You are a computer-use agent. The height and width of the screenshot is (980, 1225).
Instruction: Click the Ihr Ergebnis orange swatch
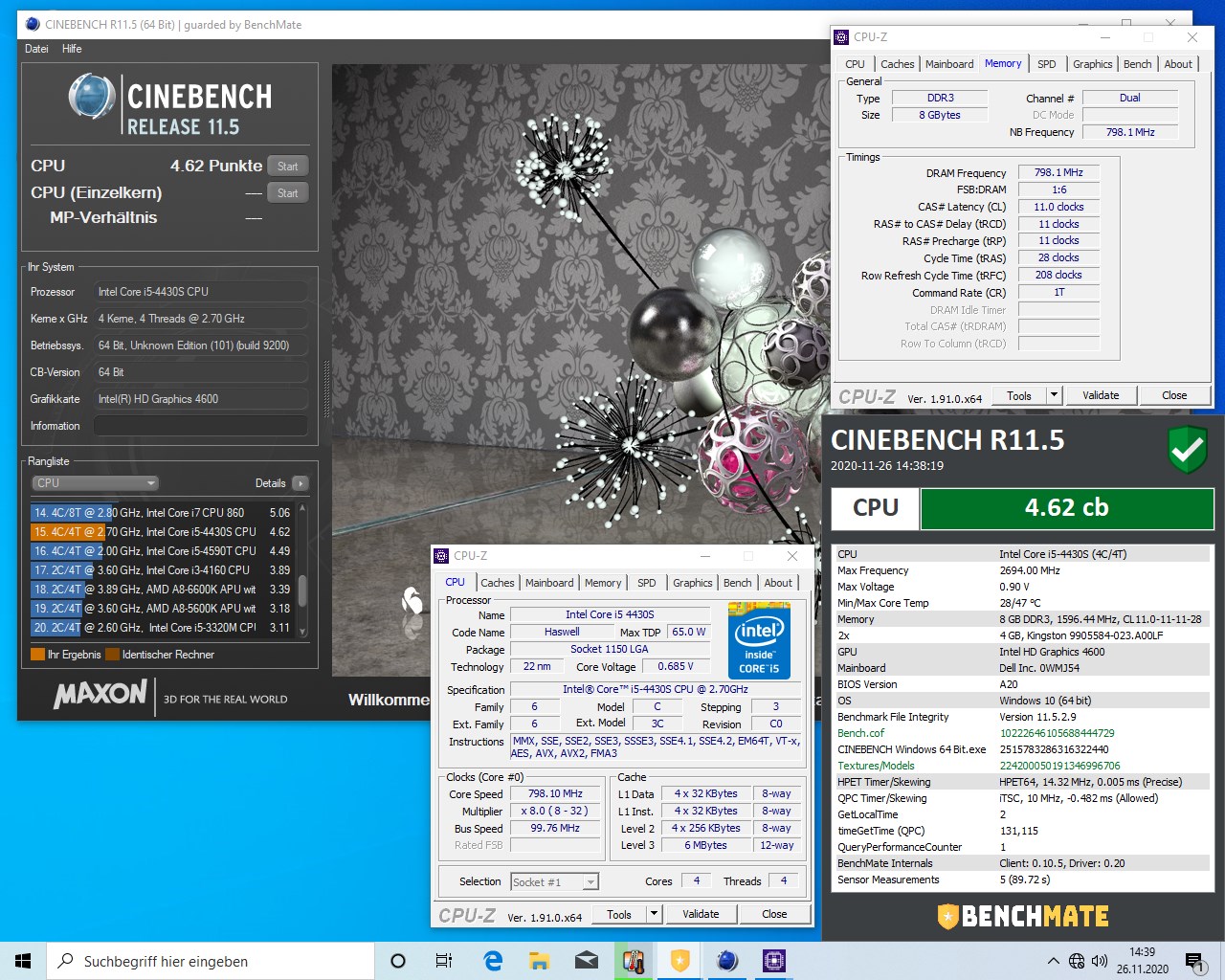[38, 655]
